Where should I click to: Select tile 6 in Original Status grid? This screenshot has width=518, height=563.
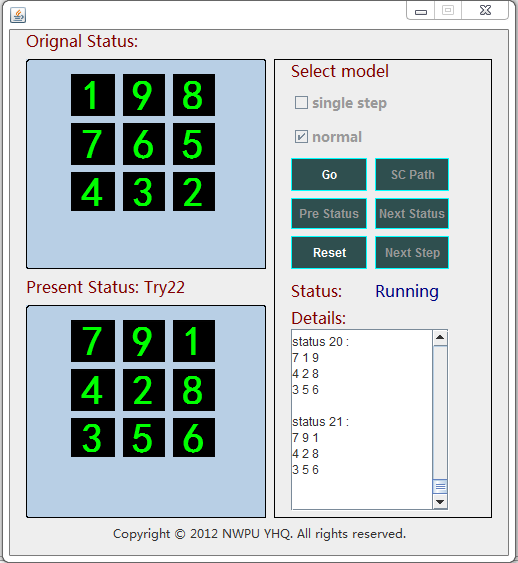point(144,144)
